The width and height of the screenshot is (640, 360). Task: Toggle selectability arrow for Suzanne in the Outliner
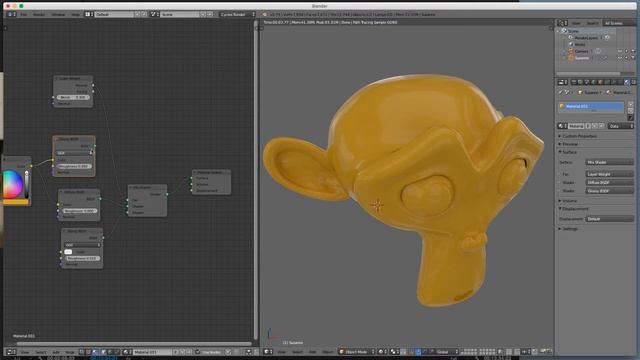[627, 58]
